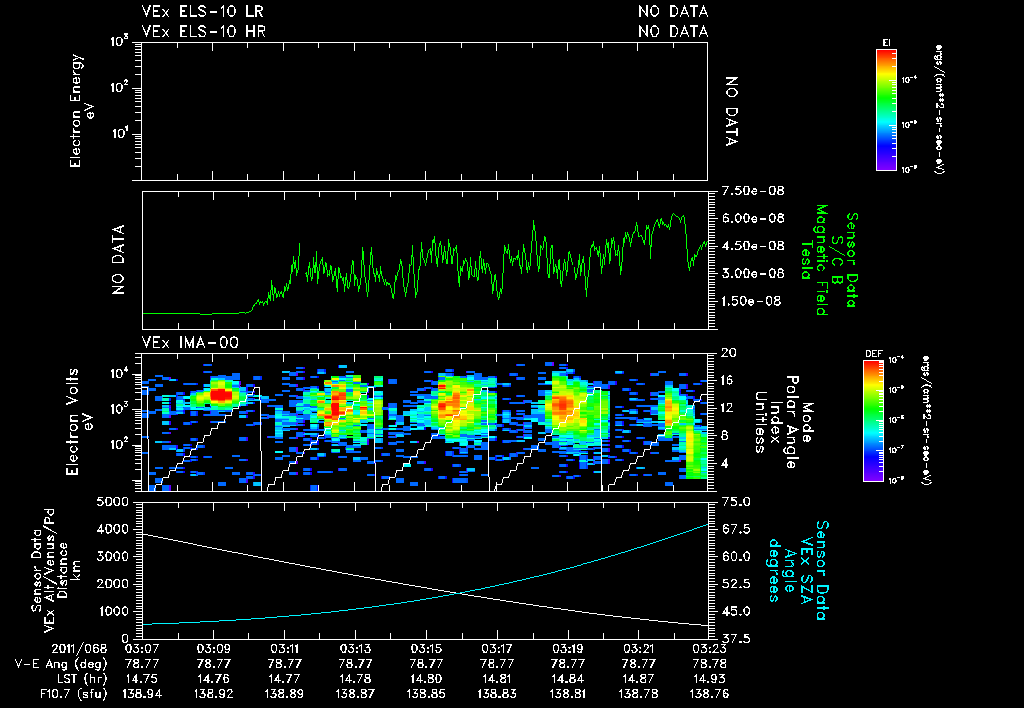The width and height of the screenshot is (1024, 708).
Task: Click the 03:11 time tick label
Action: click(x=284, y=649)
